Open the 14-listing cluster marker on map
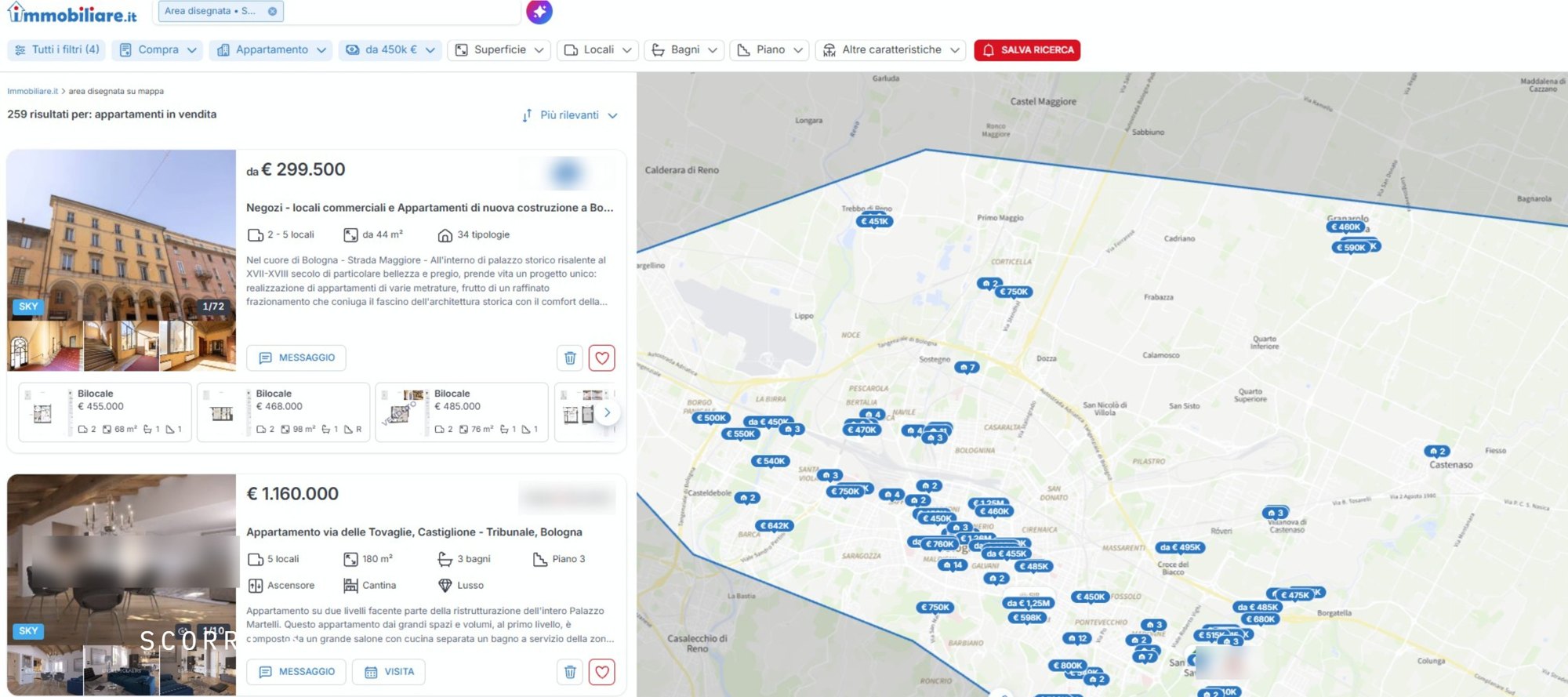1568x697 pixels. (x=953, y=564)
